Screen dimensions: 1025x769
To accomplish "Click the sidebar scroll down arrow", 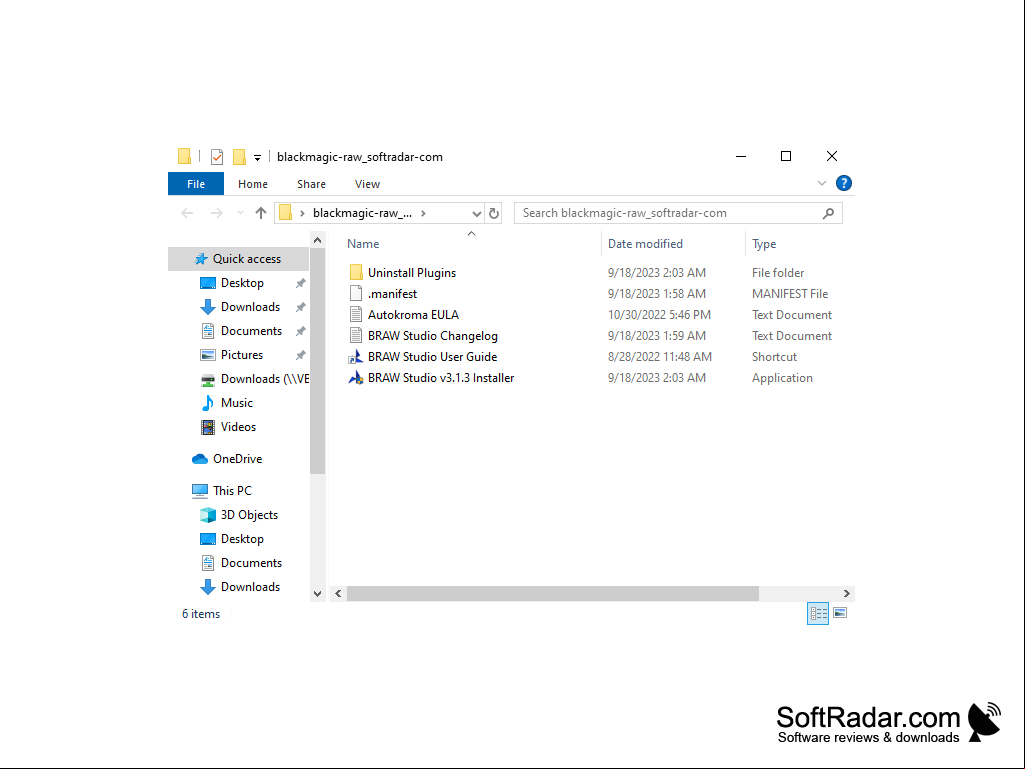I will (318, 594).
